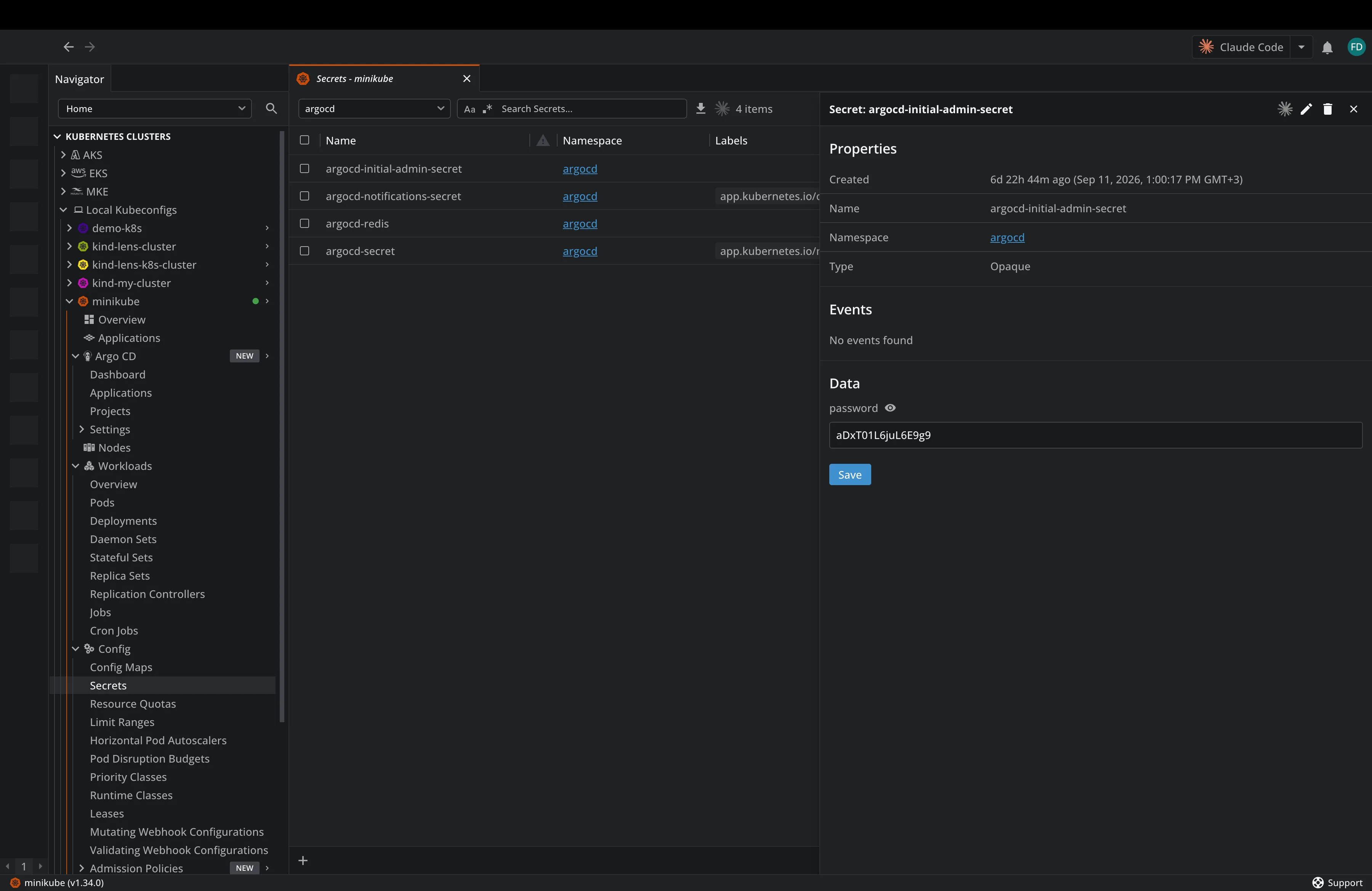Click the plus icon to add a resource

click(x=303, y=861)
